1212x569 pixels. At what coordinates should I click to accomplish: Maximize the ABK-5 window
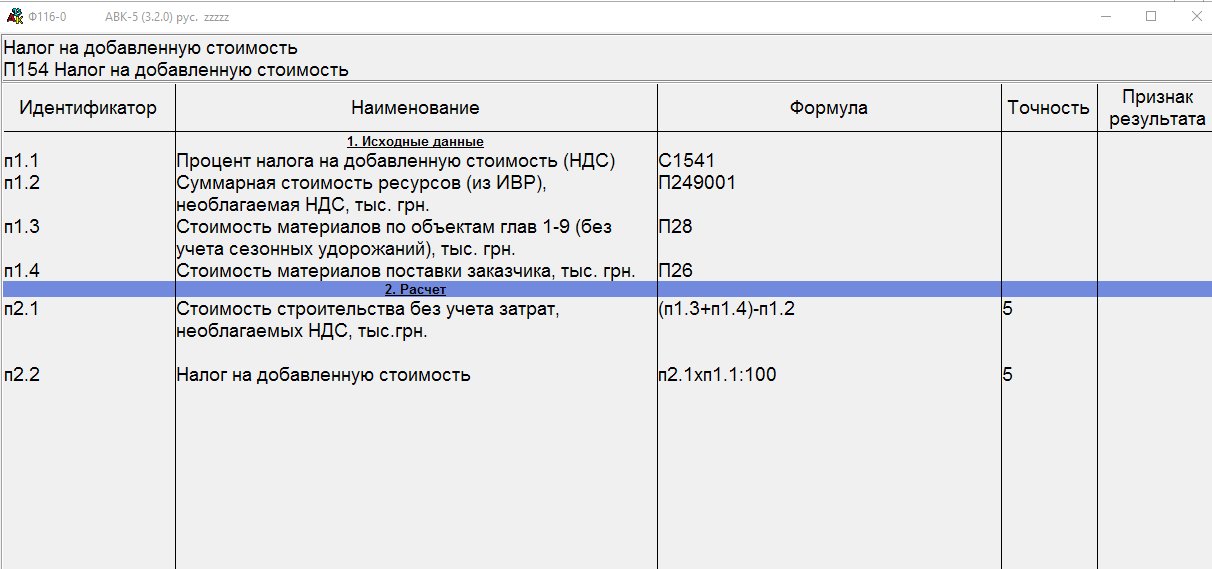coord(1151,16)
